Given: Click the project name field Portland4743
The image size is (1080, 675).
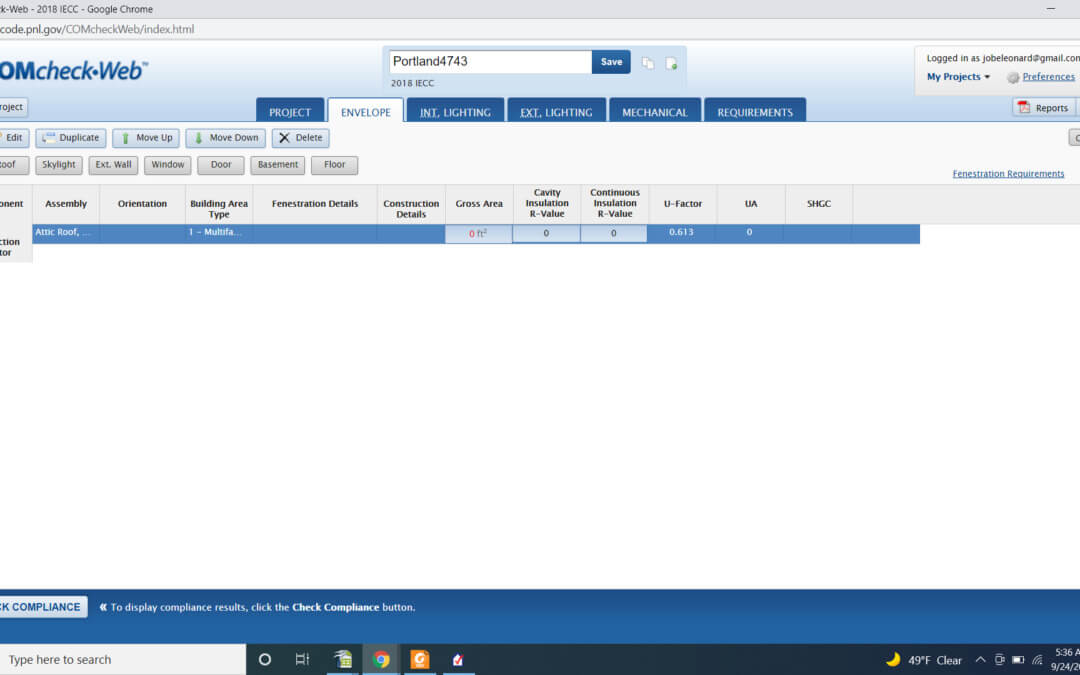Looking at the screenshot, I should [x=490, y=62].
